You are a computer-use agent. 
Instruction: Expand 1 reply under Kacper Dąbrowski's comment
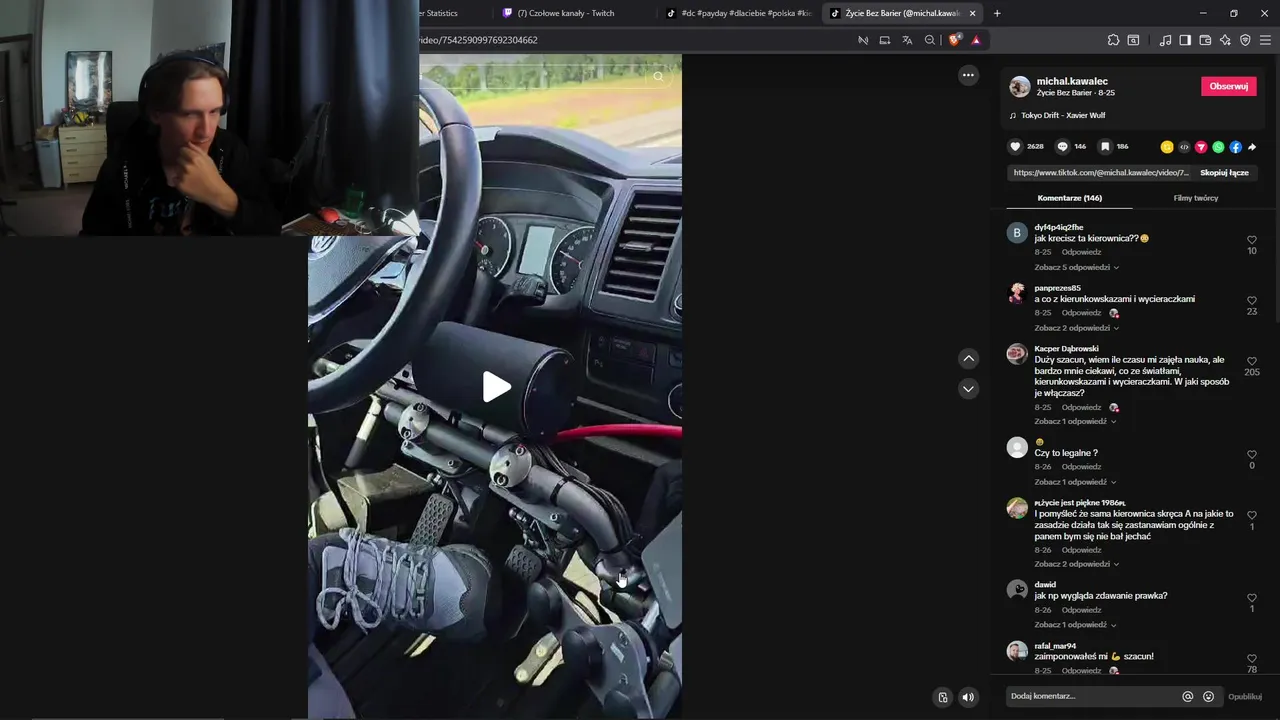click(x=1075, y=421)
